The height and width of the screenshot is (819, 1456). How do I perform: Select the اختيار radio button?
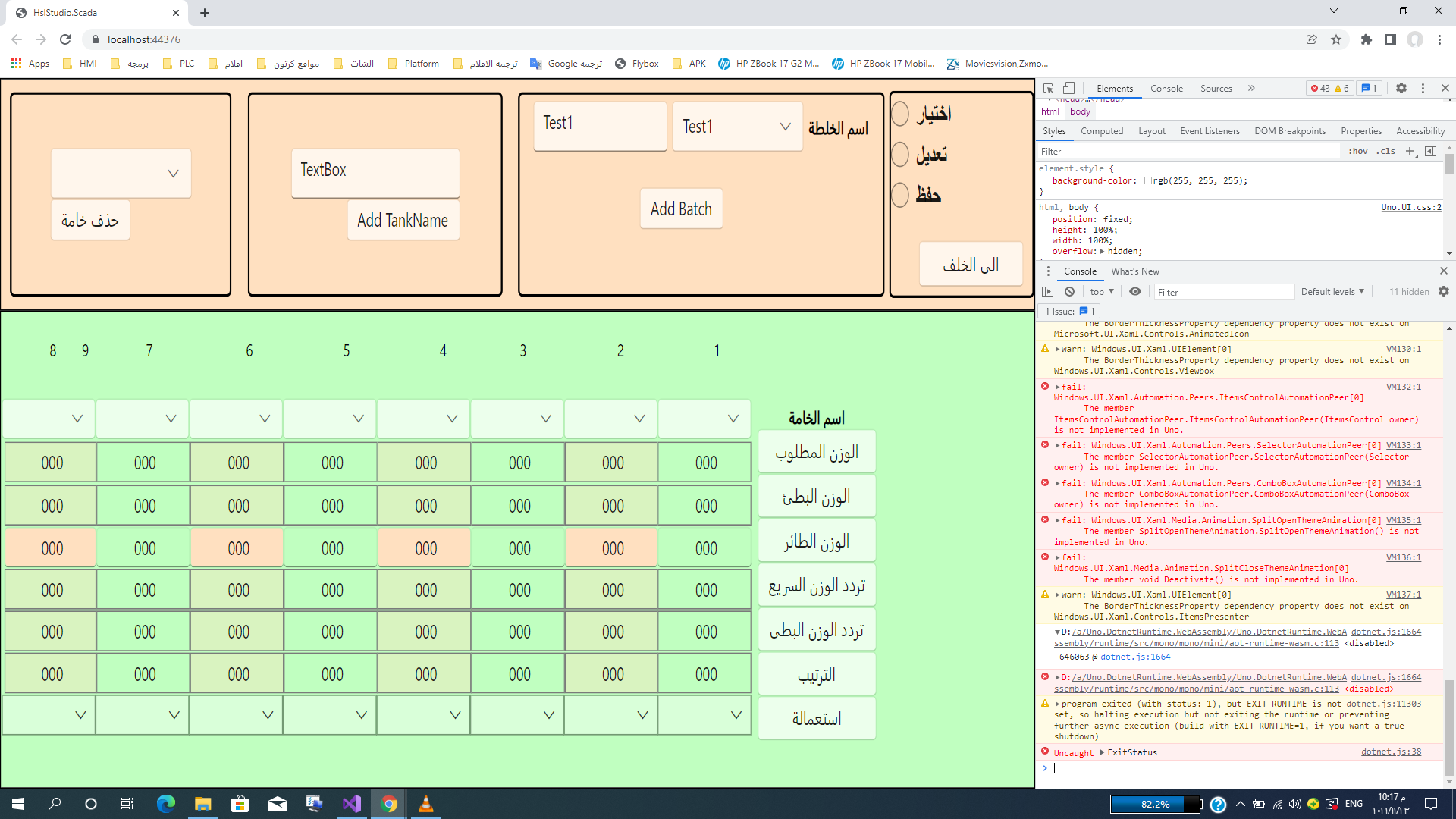900,114
